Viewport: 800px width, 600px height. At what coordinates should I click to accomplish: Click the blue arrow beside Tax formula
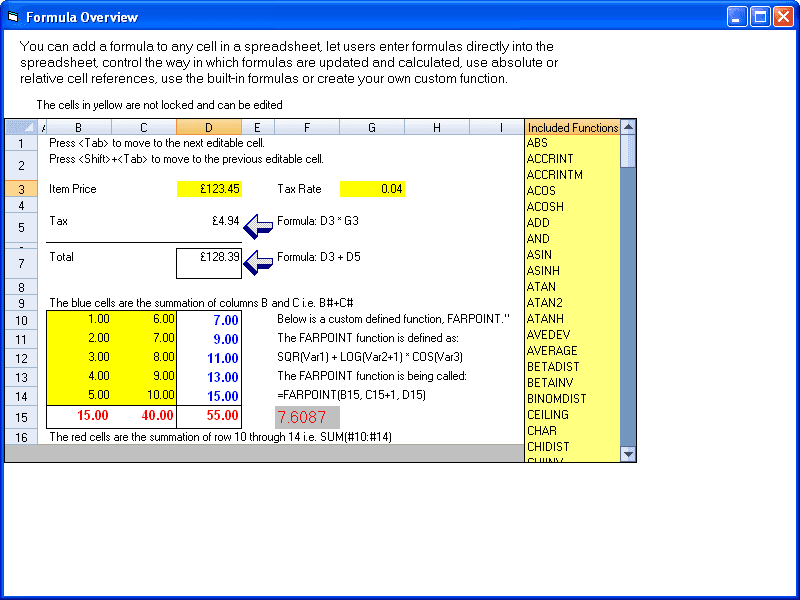tap(258, 226)
